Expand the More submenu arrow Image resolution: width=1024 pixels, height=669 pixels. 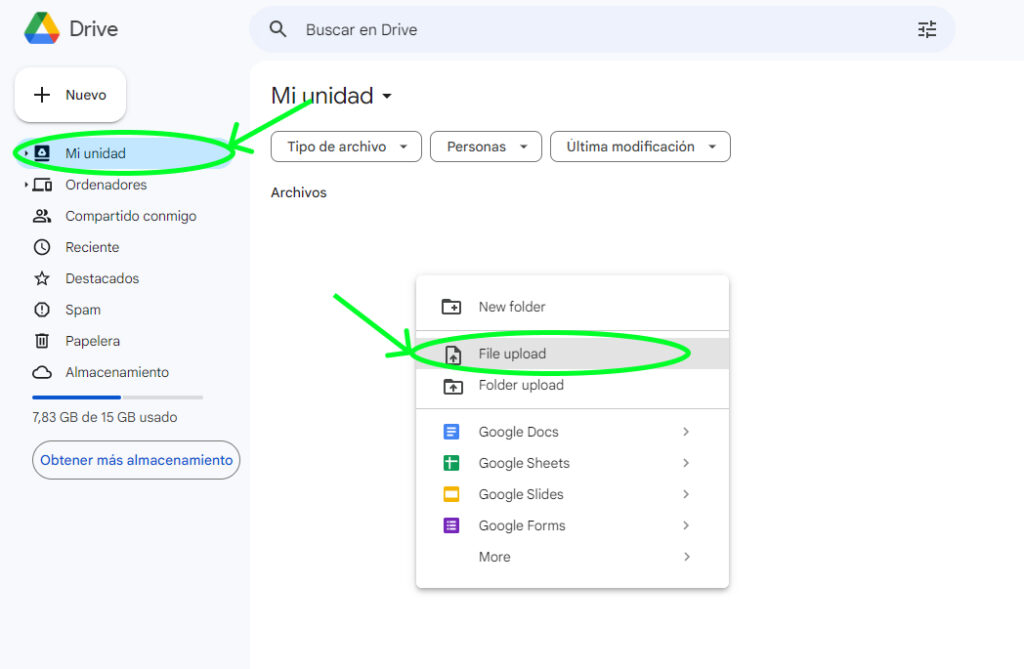coord(686,557)
